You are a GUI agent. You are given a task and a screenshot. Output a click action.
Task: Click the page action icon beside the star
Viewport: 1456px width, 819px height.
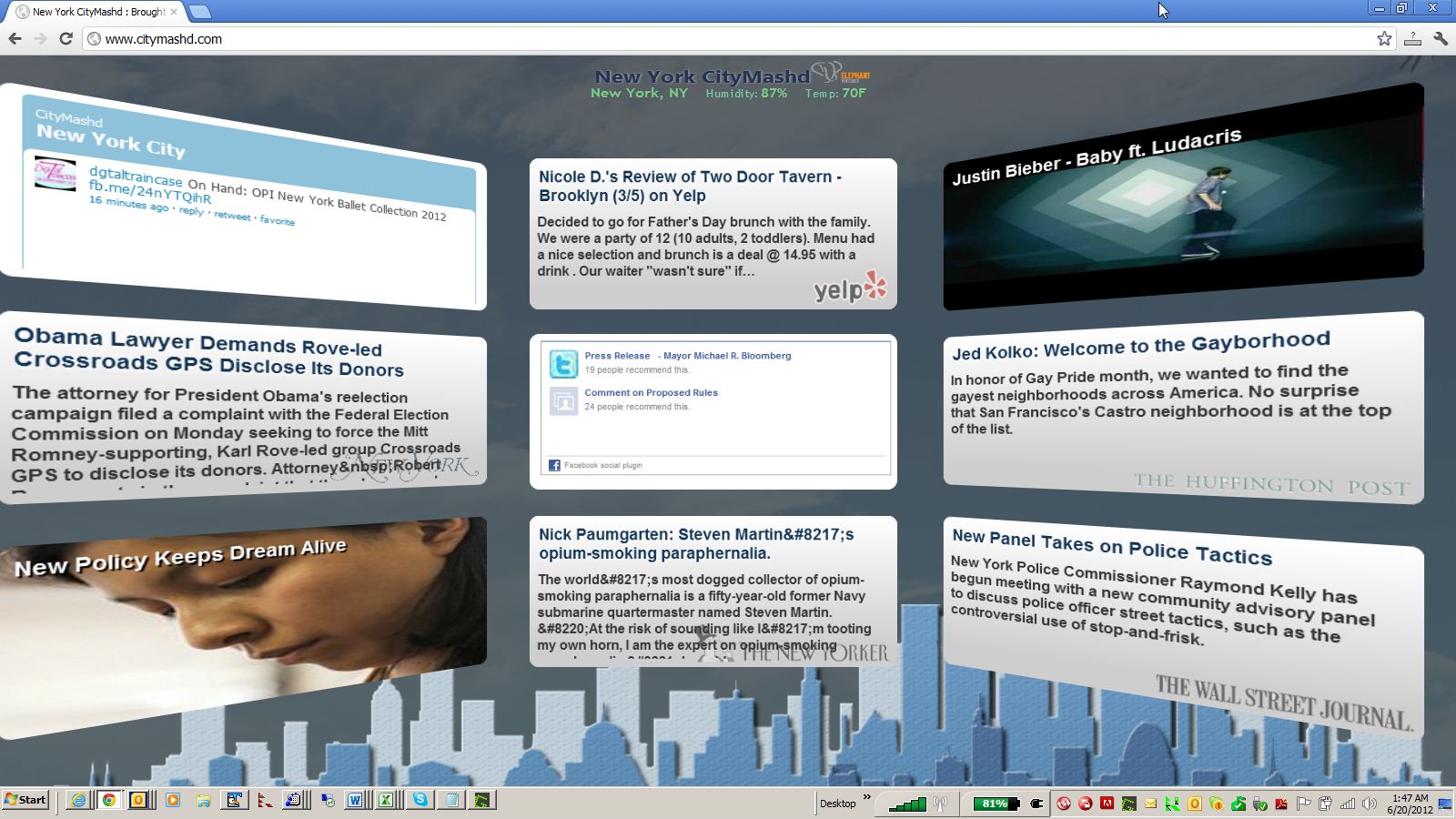click(1412, 38)
